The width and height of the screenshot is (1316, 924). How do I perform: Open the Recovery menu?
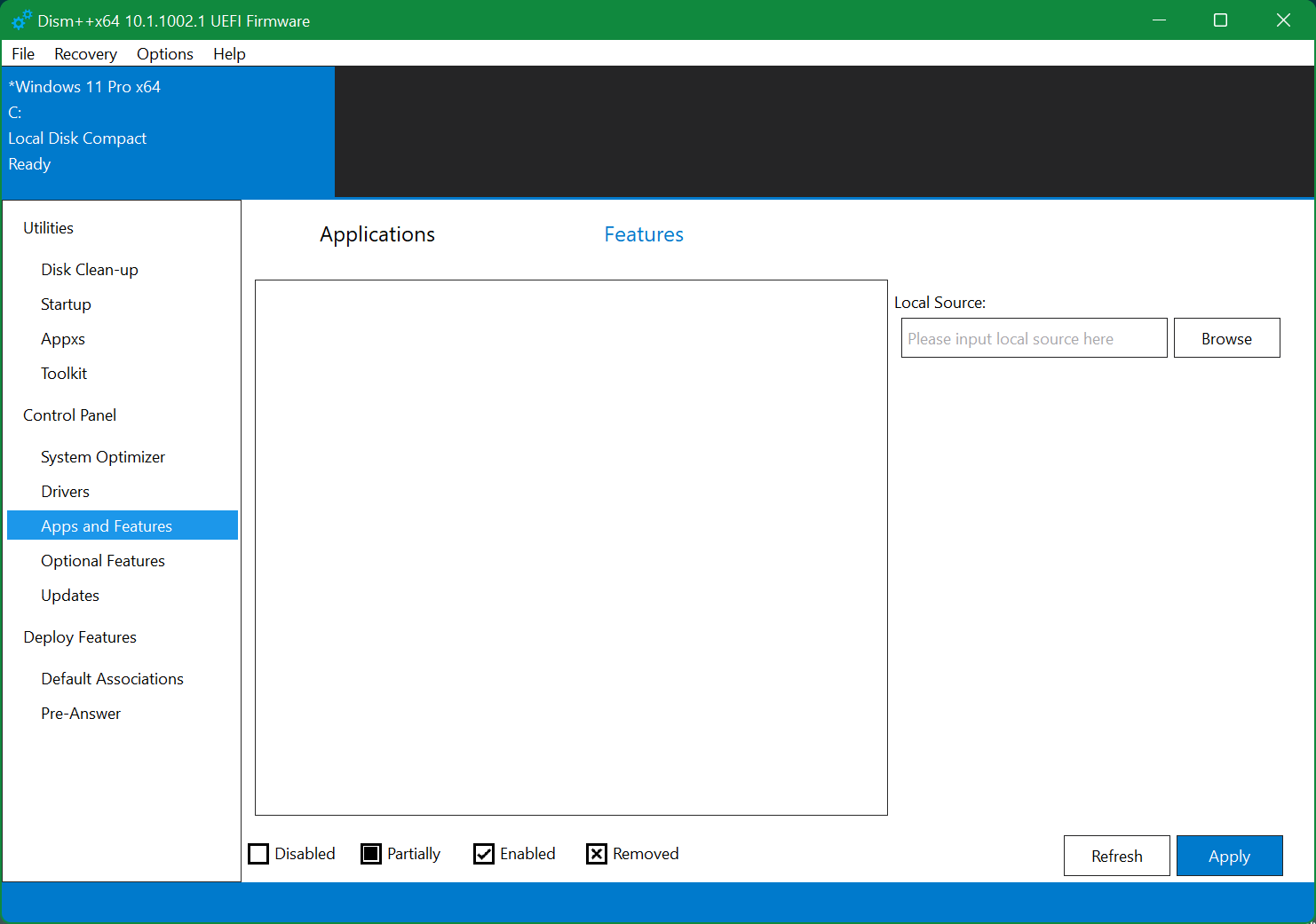85,54
